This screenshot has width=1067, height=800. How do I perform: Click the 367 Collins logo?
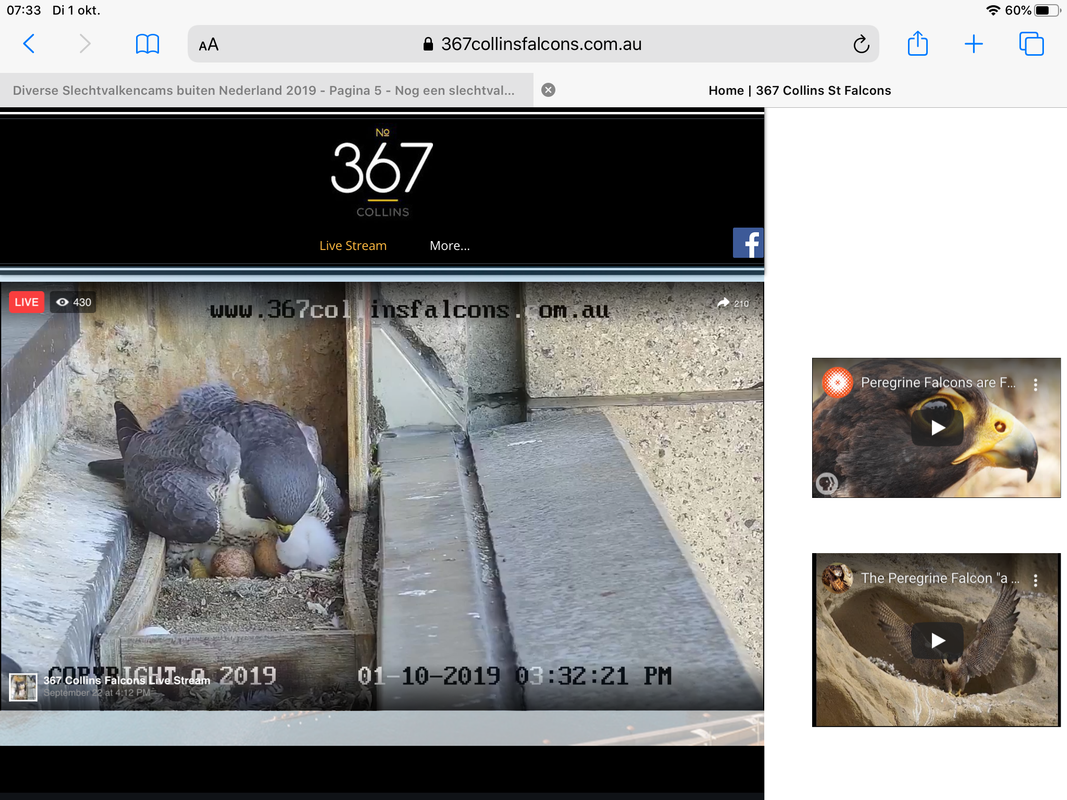(382, 173)
